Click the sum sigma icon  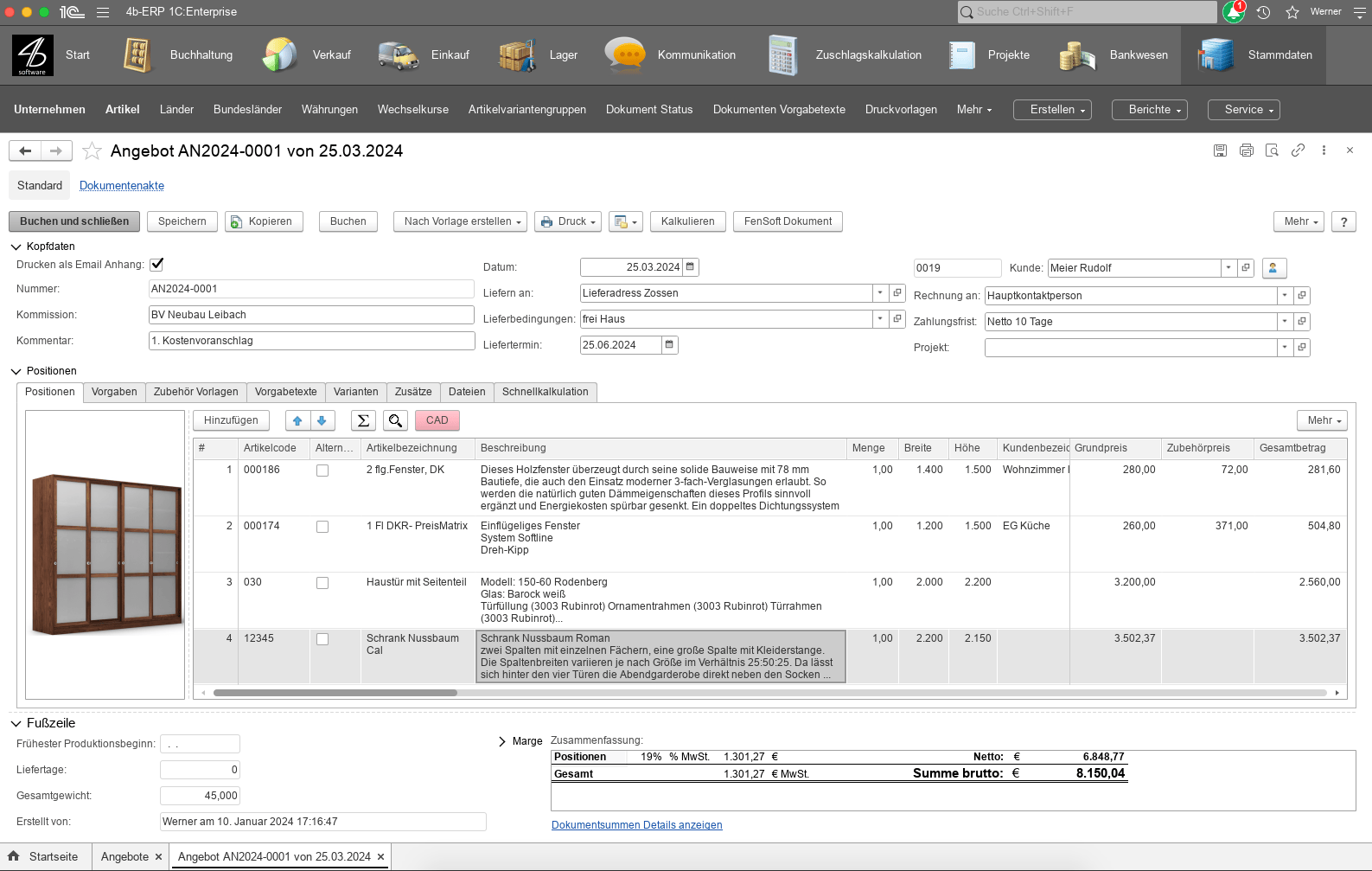[x=363, y=420]
